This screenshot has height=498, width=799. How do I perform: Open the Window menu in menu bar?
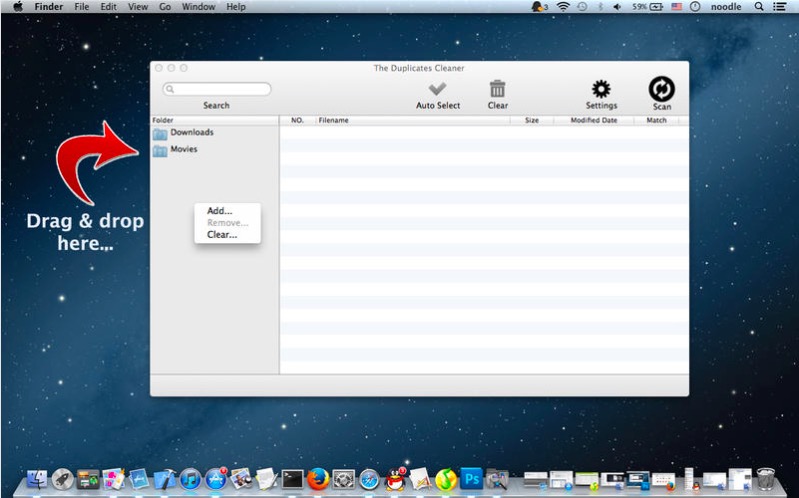tap(198, 7)
